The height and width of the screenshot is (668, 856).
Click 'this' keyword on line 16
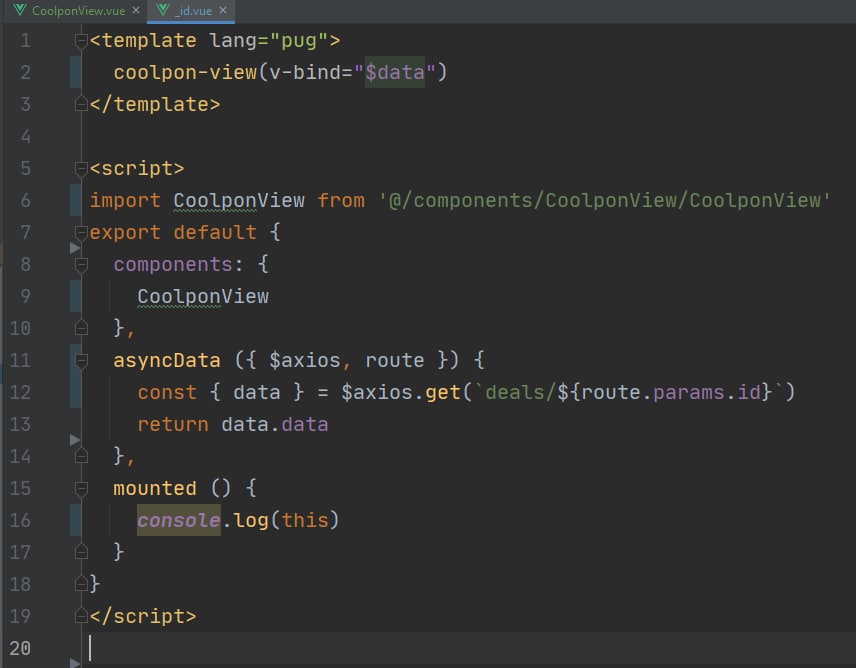(x=305, y=520)
